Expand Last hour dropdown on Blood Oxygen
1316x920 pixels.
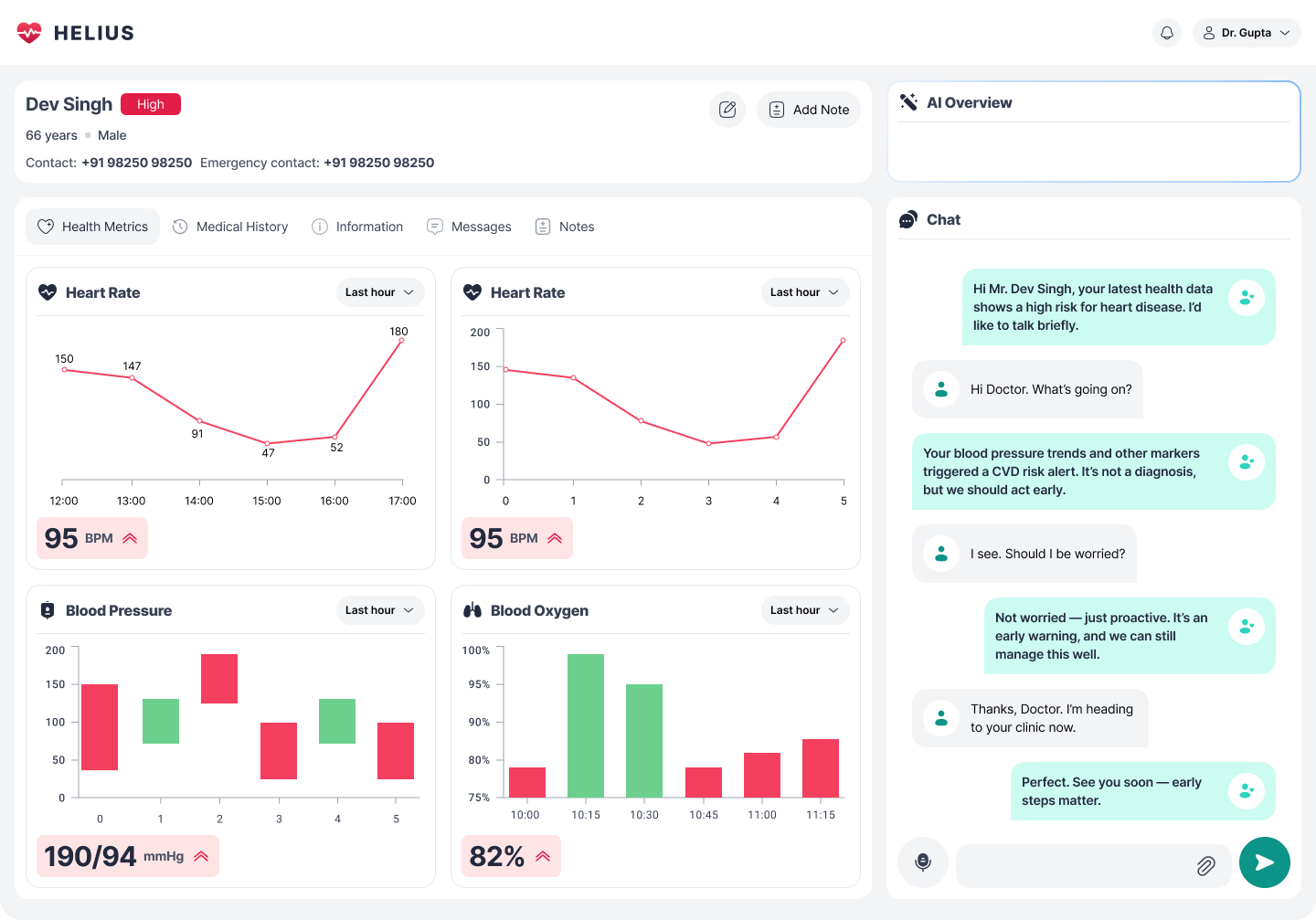(804, 610)
